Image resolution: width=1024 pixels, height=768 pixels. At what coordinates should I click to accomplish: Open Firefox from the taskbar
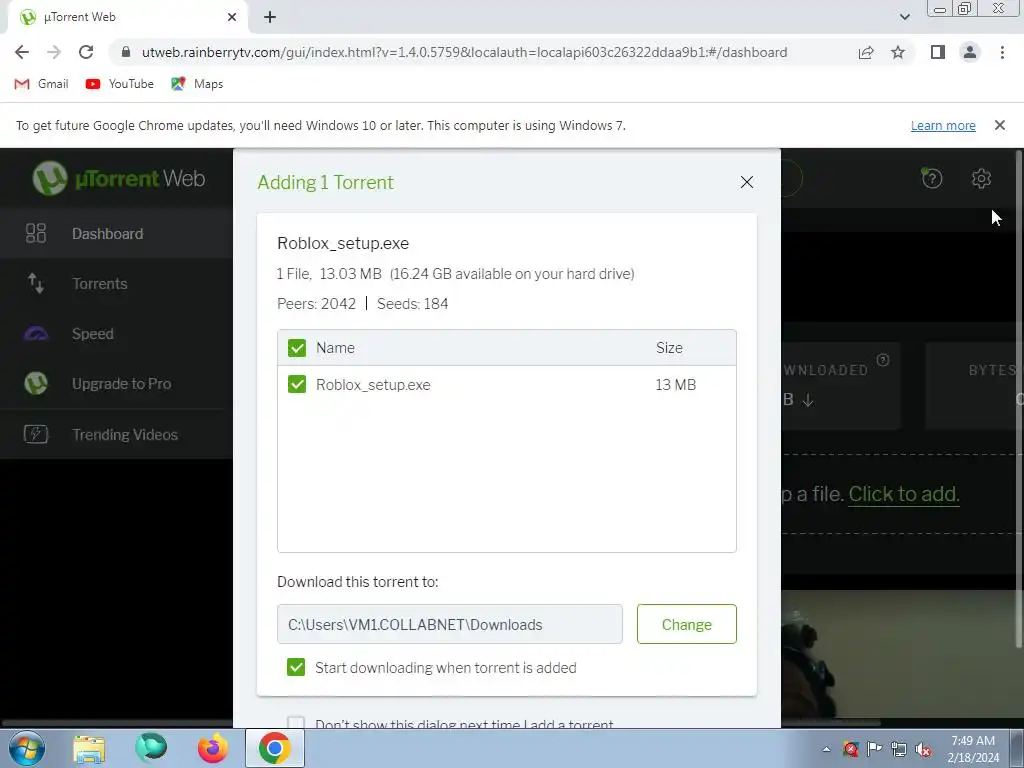(212, 748)
